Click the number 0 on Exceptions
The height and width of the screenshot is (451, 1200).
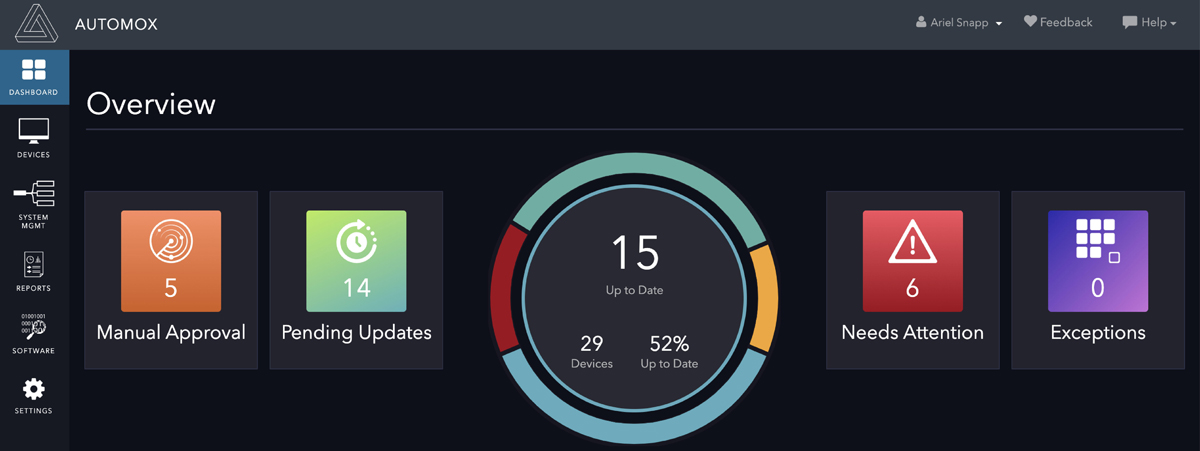click(x=1097, y=288)
